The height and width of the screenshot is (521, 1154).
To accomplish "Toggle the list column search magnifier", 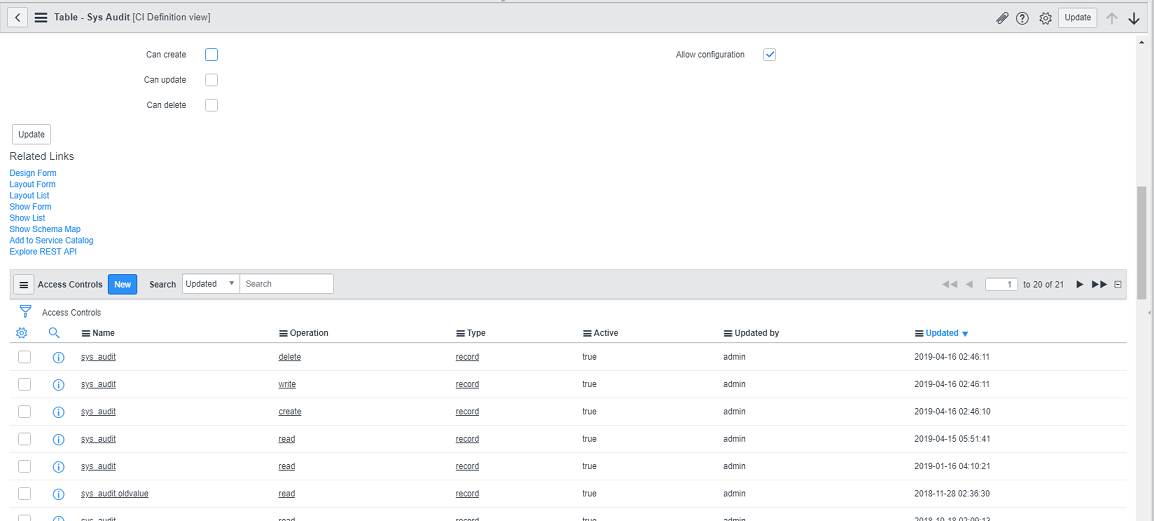I will coord(55,333).
